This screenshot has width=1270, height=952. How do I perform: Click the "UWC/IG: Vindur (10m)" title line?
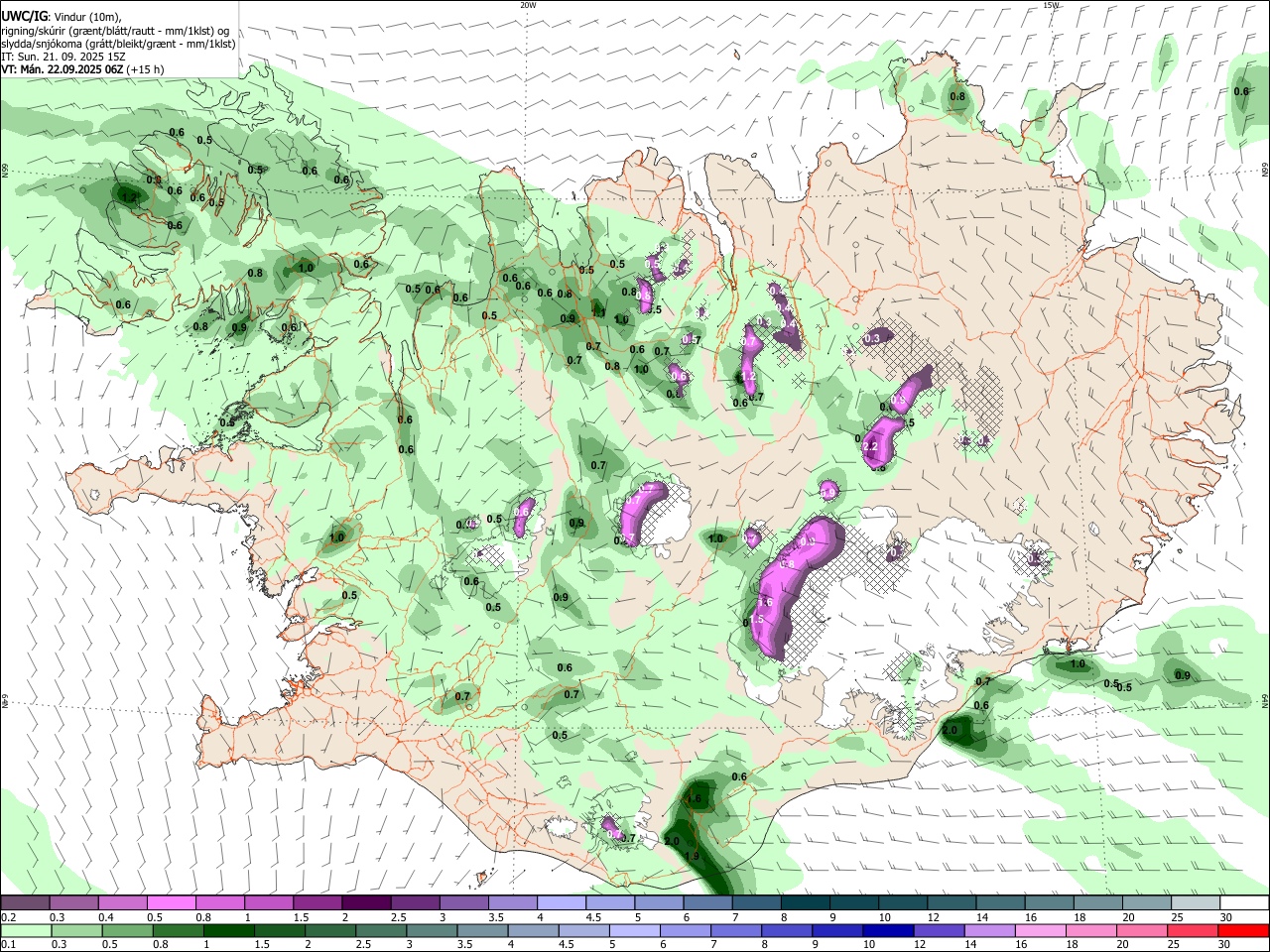(61, 17)
